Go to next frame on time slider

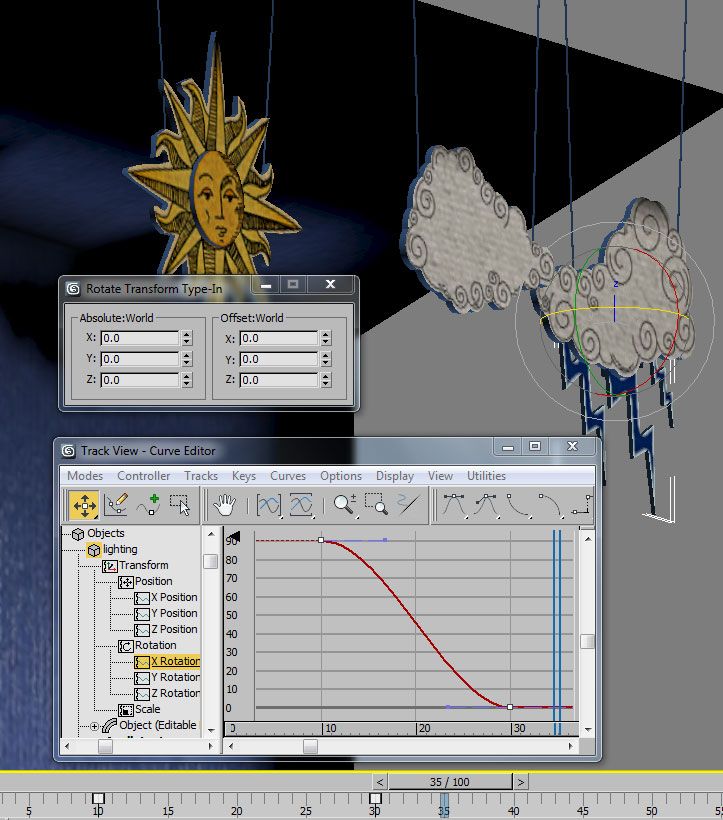point(522,782)
